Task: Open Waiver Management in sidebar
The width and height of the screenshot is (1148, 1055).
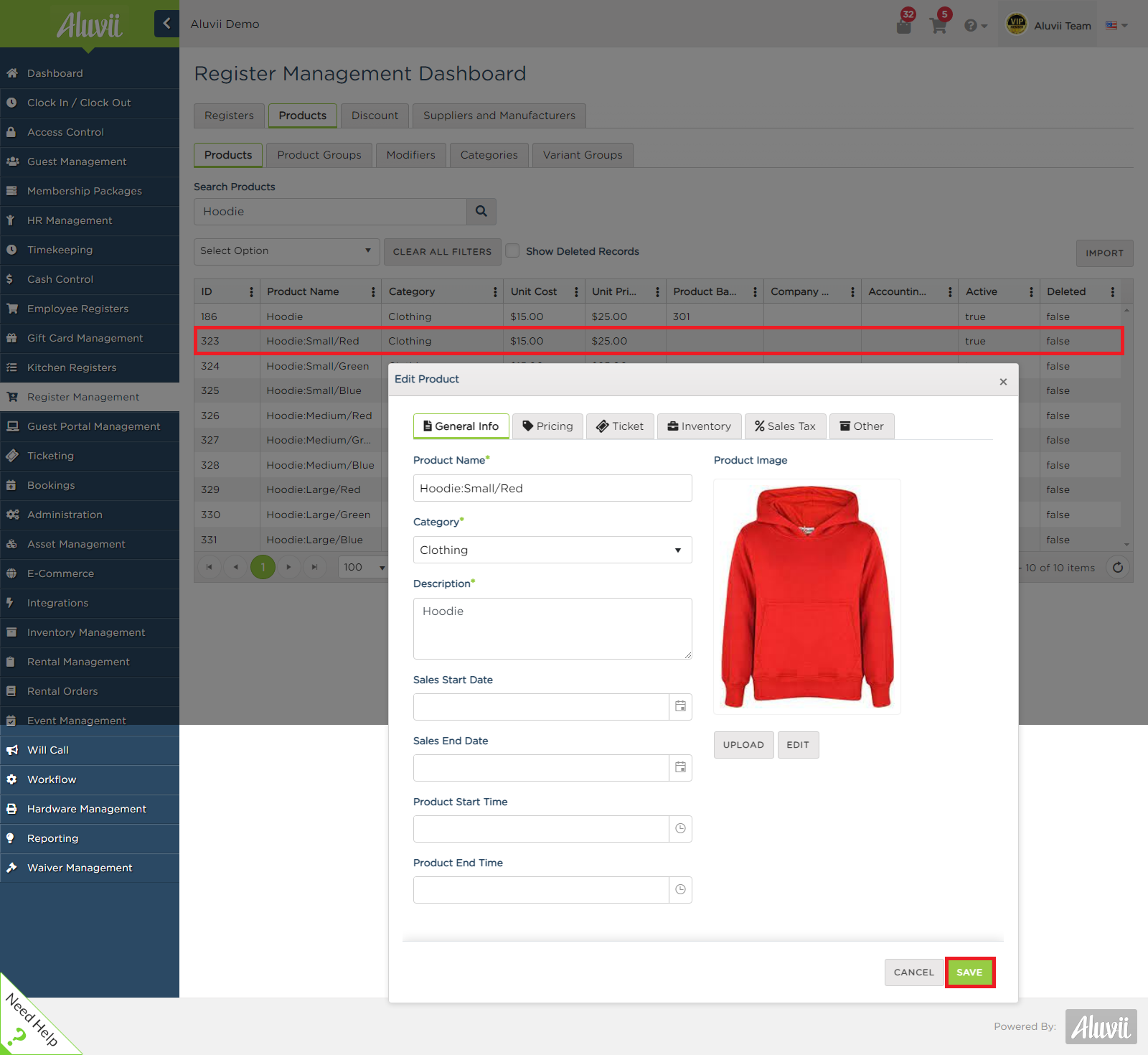Action: [x=90, y=868]
